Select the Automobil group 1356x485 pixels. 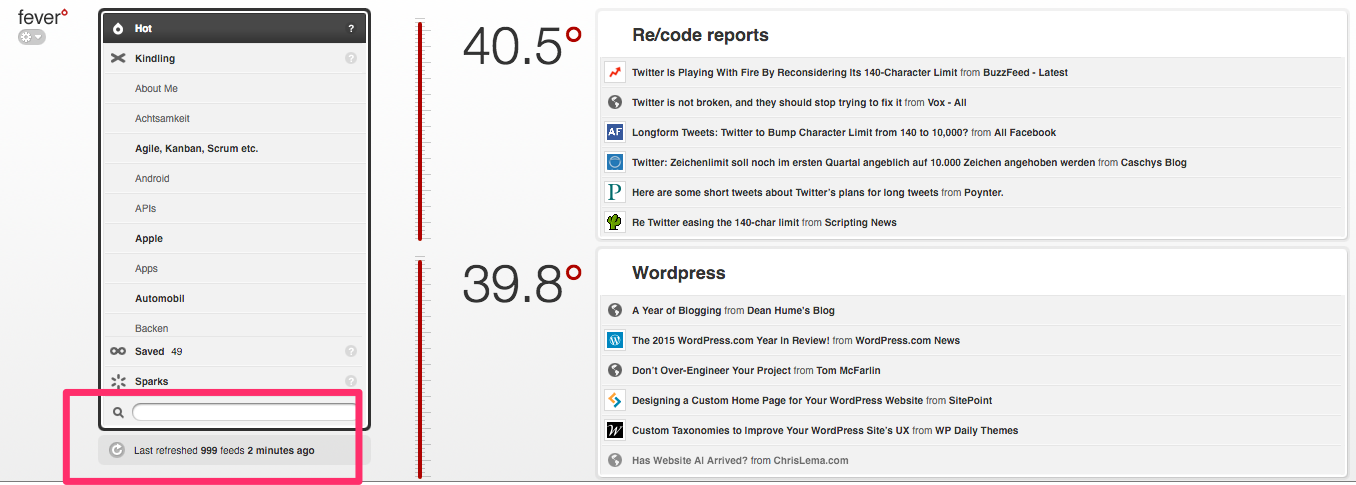(234, 298)
